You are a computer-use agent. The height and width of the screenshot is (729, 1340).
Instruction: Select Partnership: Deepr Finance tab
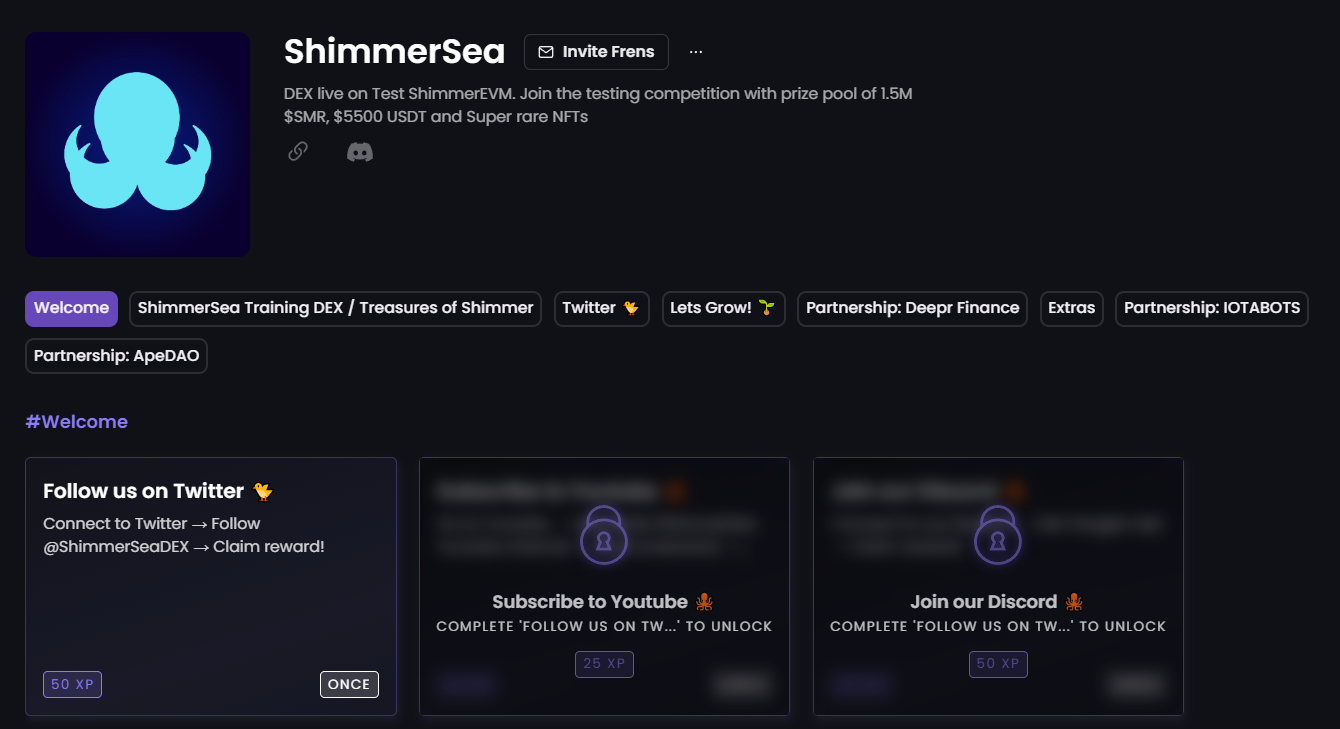point(913,309)
